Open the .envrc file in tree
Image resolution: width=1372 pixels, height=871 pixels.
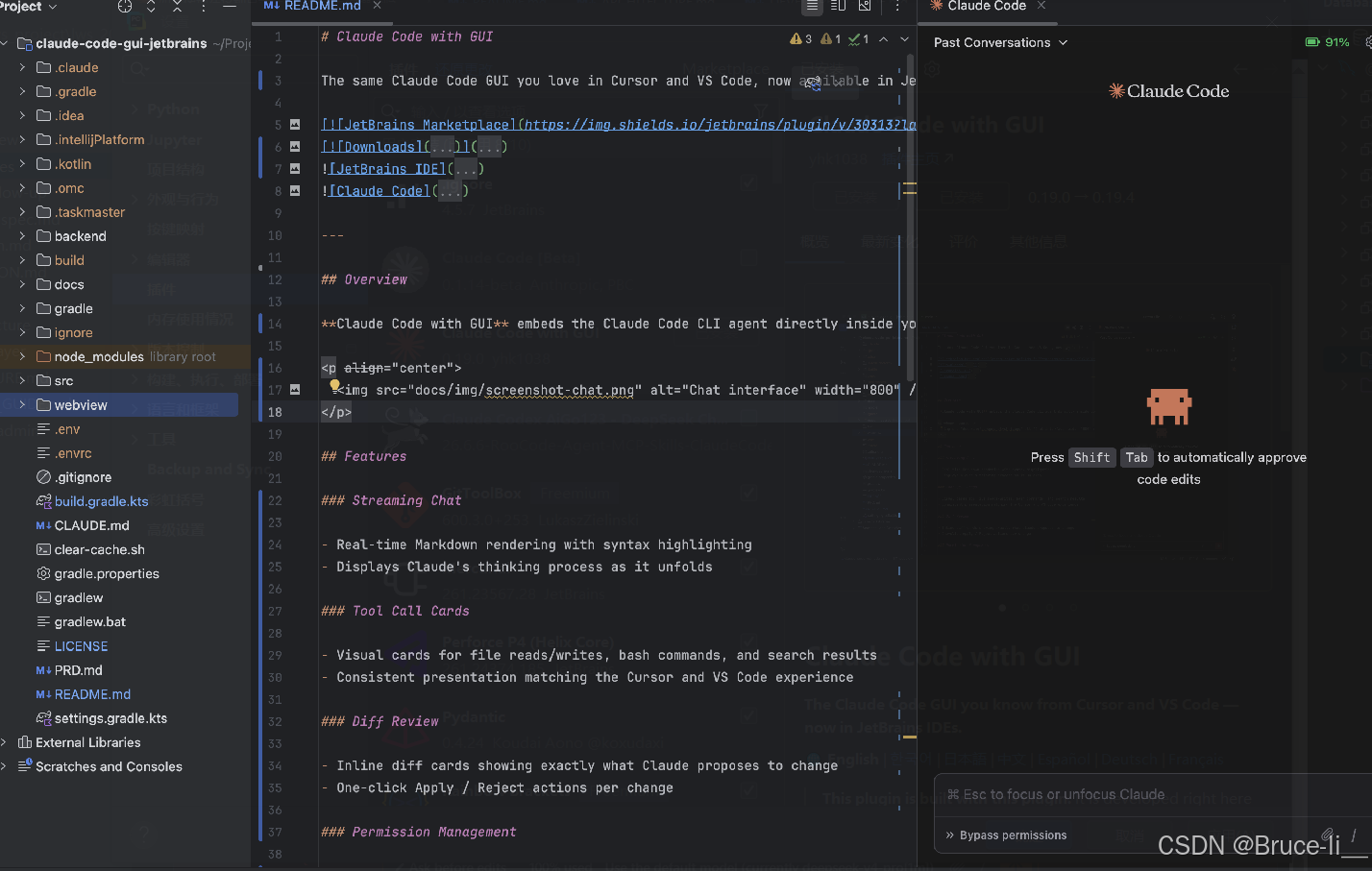click(73, 453)
